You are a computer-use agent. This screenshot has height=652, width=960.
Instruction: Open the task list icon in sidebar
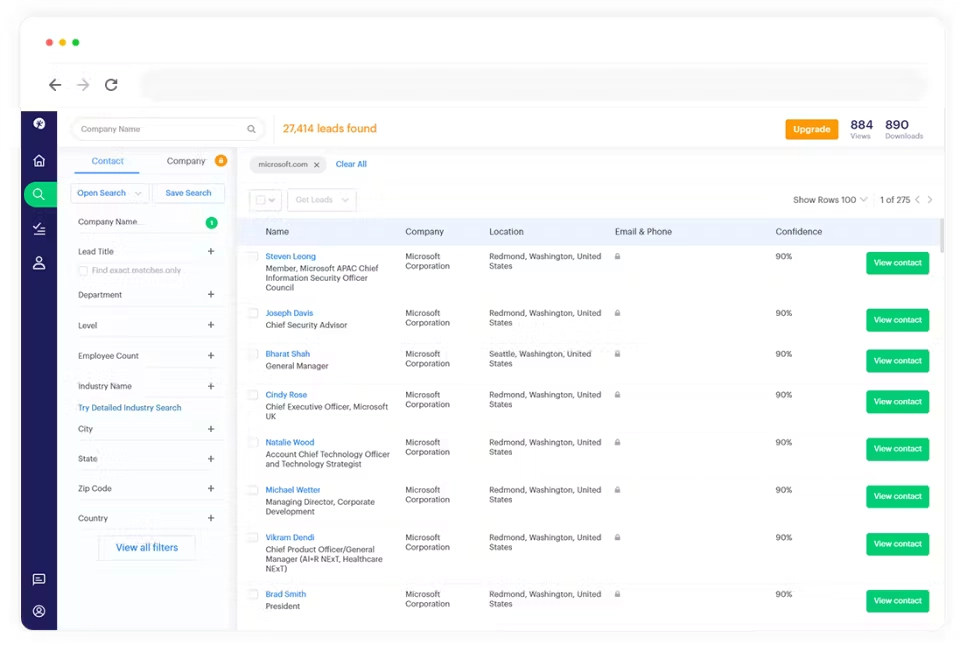(39, 228)
